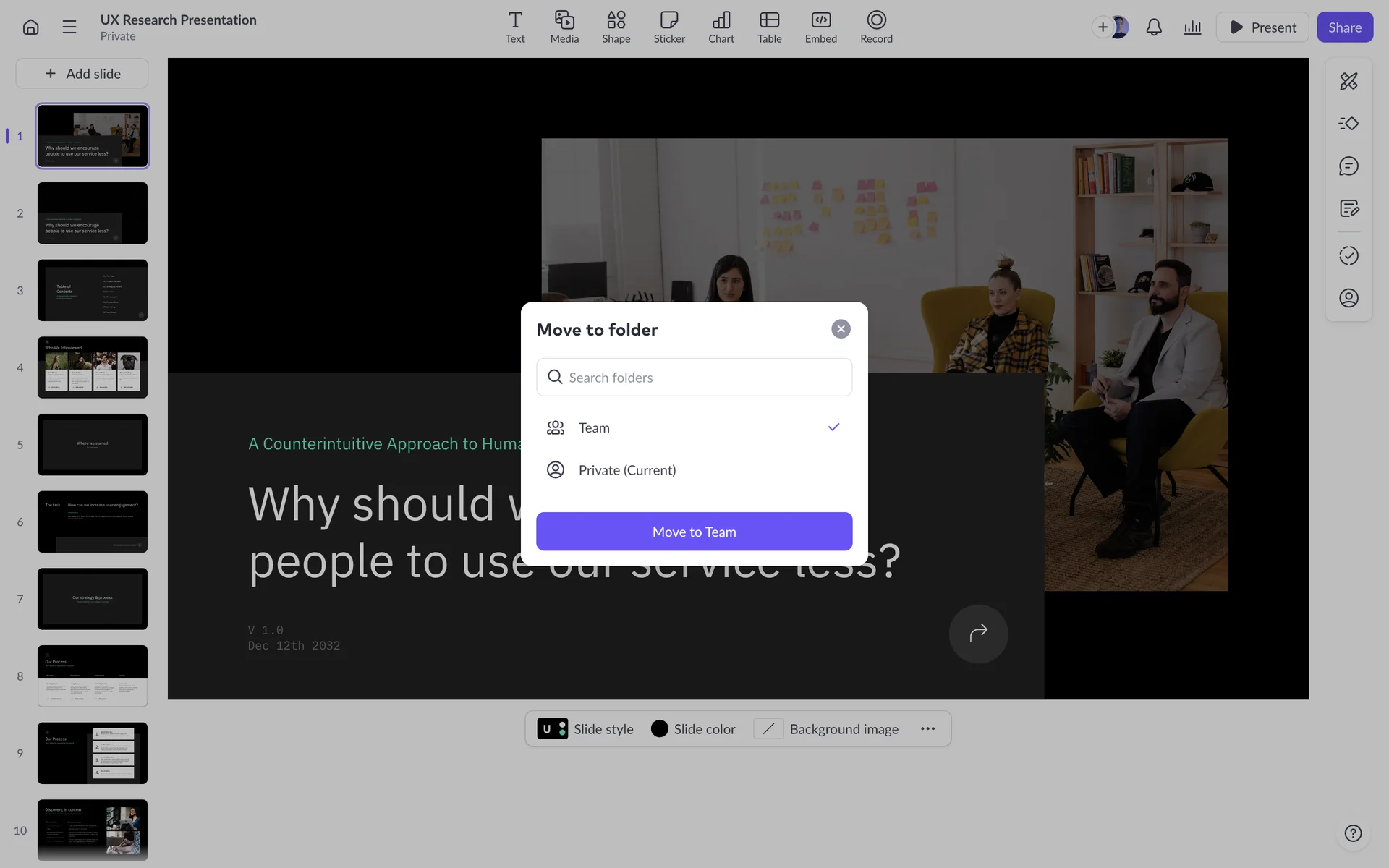Close the Move to folder dialog
The height and width of the screenshot is (868, 1389).
coord(841,329)
